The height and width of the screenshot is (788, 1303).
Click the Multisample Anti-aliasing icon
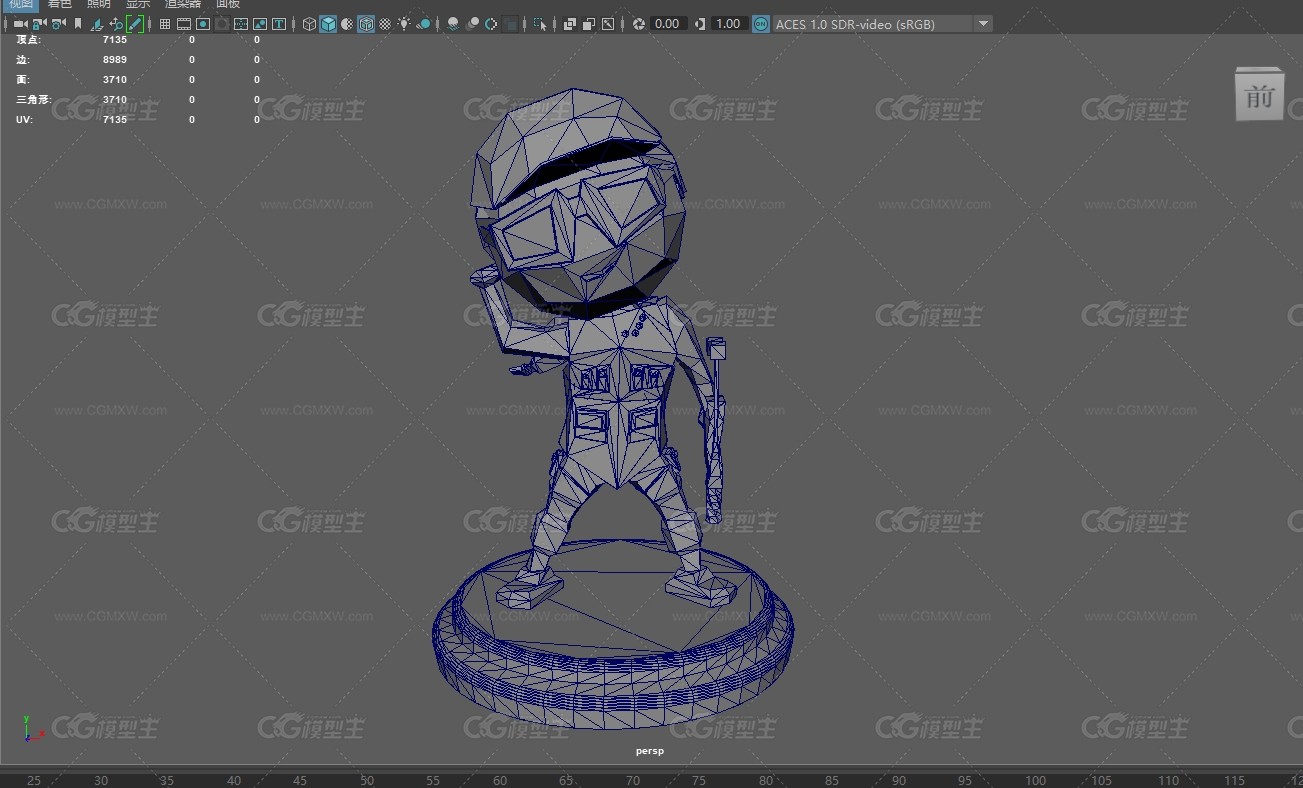[492, 24]
